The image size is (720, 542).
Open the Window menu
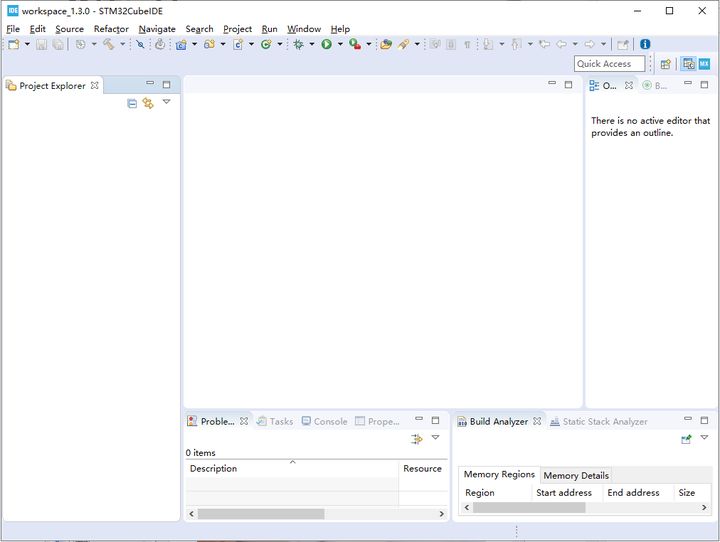click(x=304, y=29)
